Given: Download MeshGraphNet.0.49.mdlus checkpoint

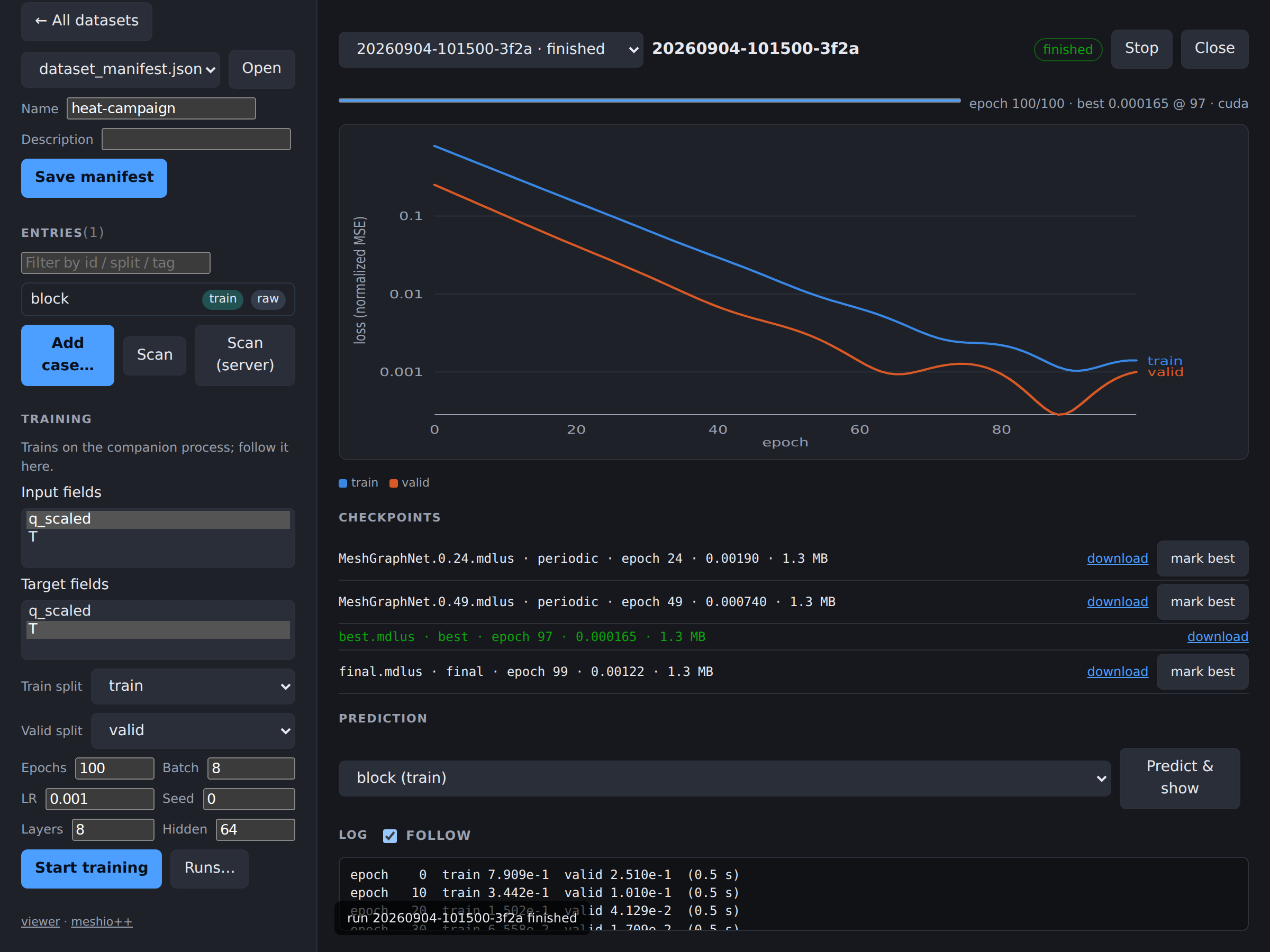Looking at the screenshot, I should [x=1117, y=602].
